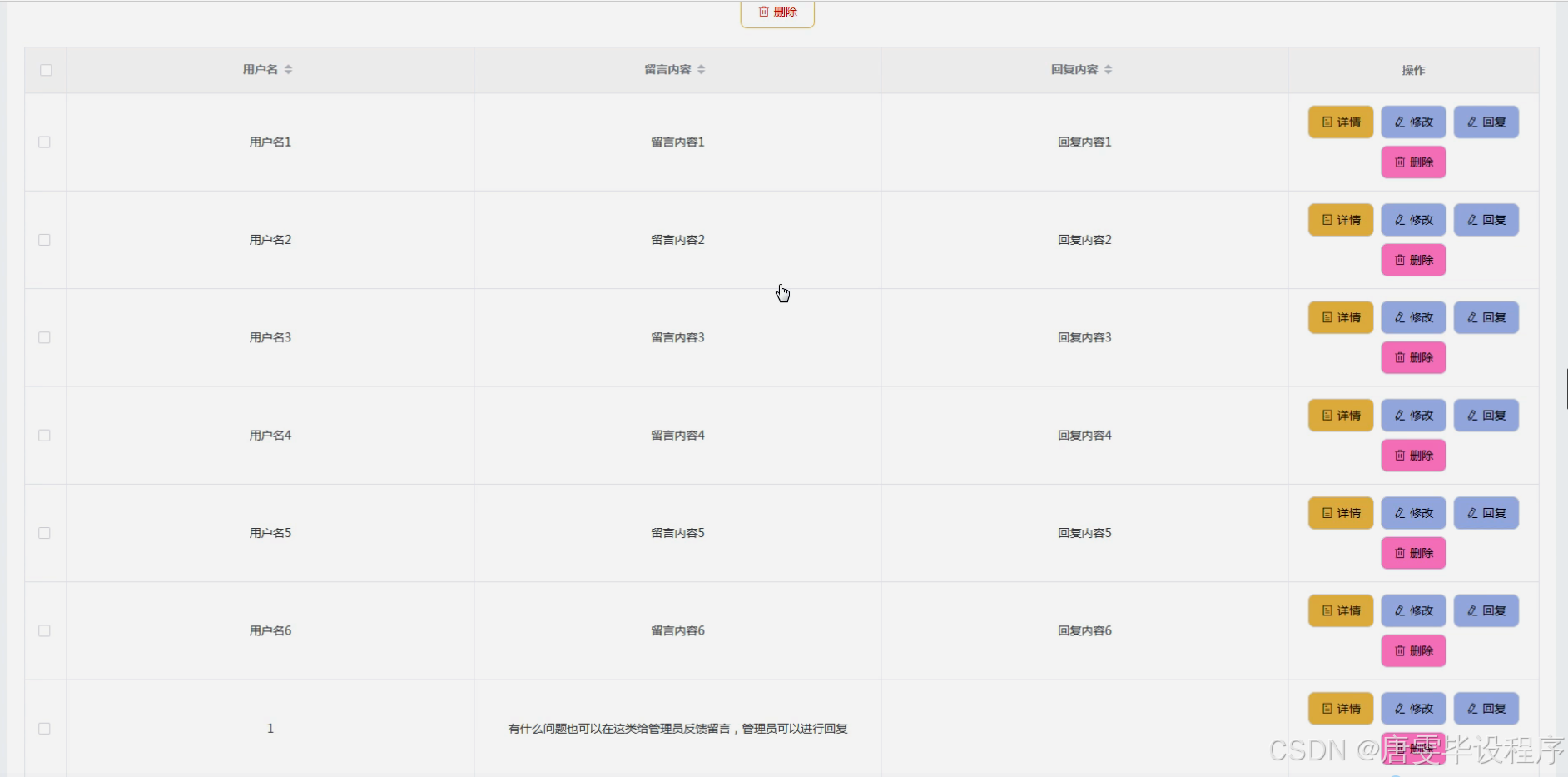Click 修改 for 用户名1 row

point(1413,122)
